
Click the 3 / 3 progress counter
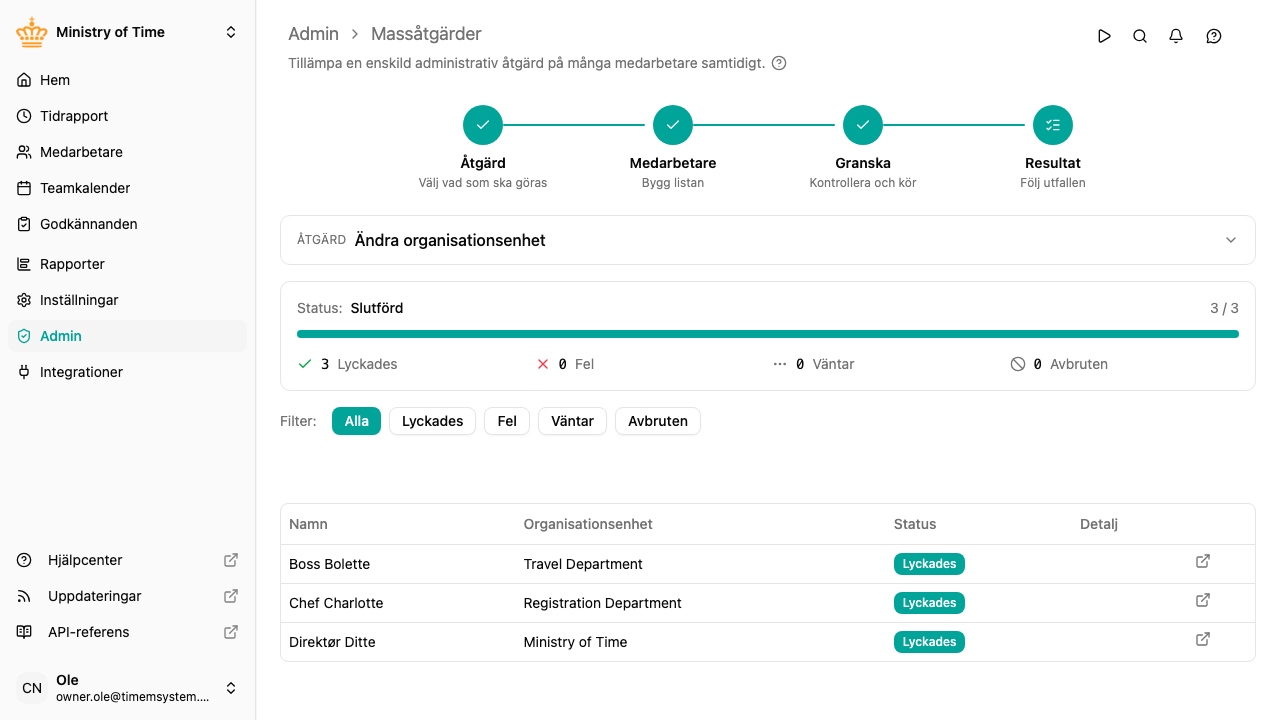click(x=1224, y=308)
